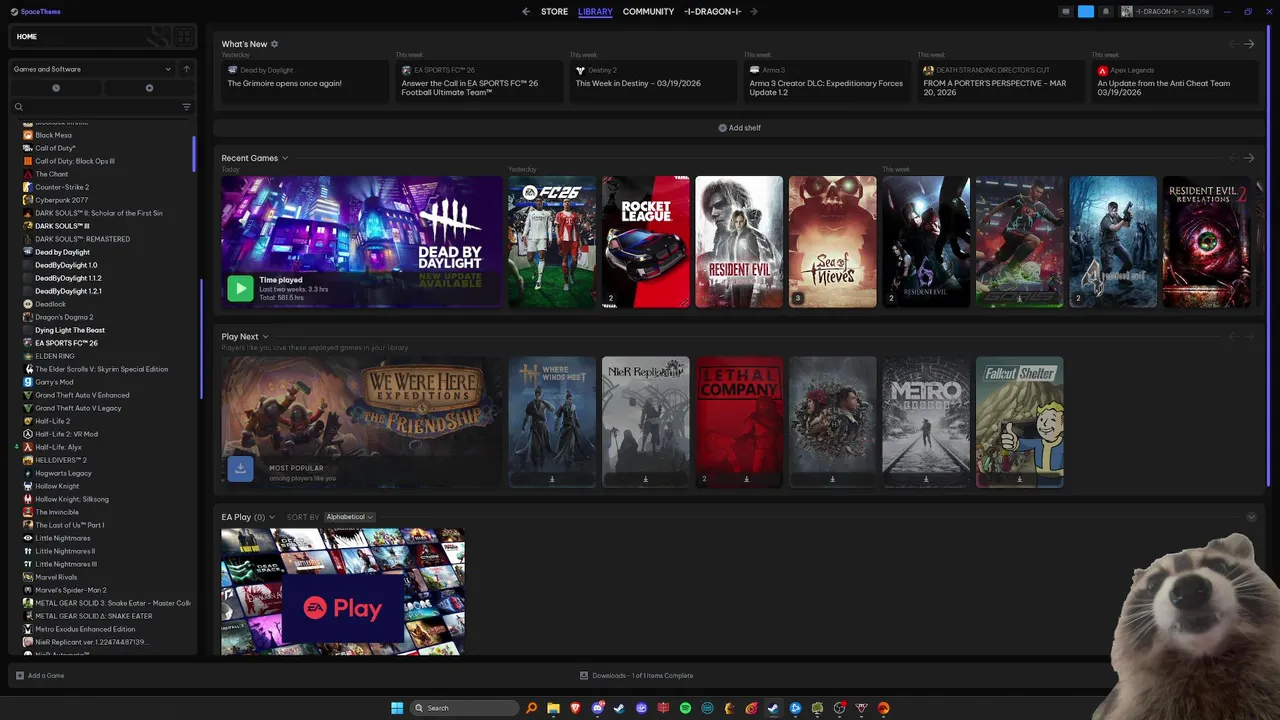Image resolution: width=1280 pixels, height=720 pixels.
Task: Select Counter-Strike 2 in library list
Action: coord(62,187)
